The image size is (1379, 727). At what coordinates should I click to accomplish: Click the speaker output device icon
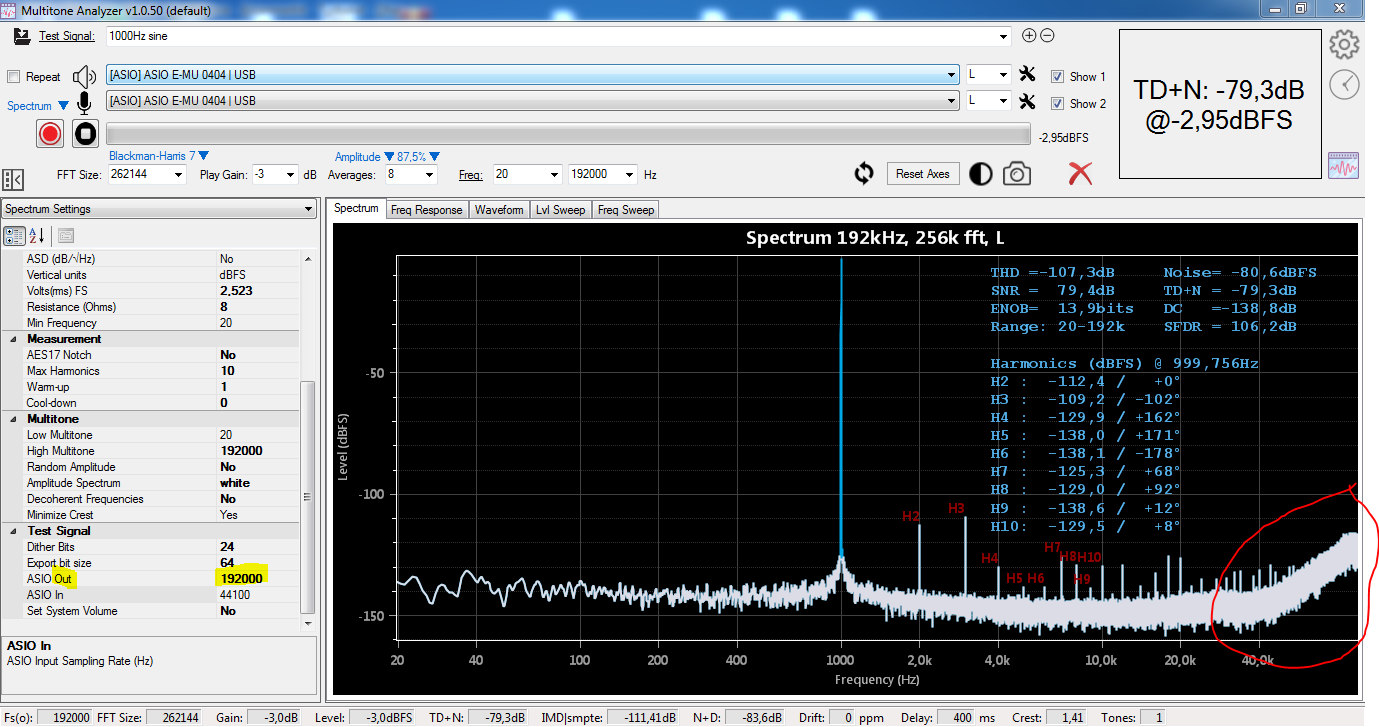click(x=85, y=76)
